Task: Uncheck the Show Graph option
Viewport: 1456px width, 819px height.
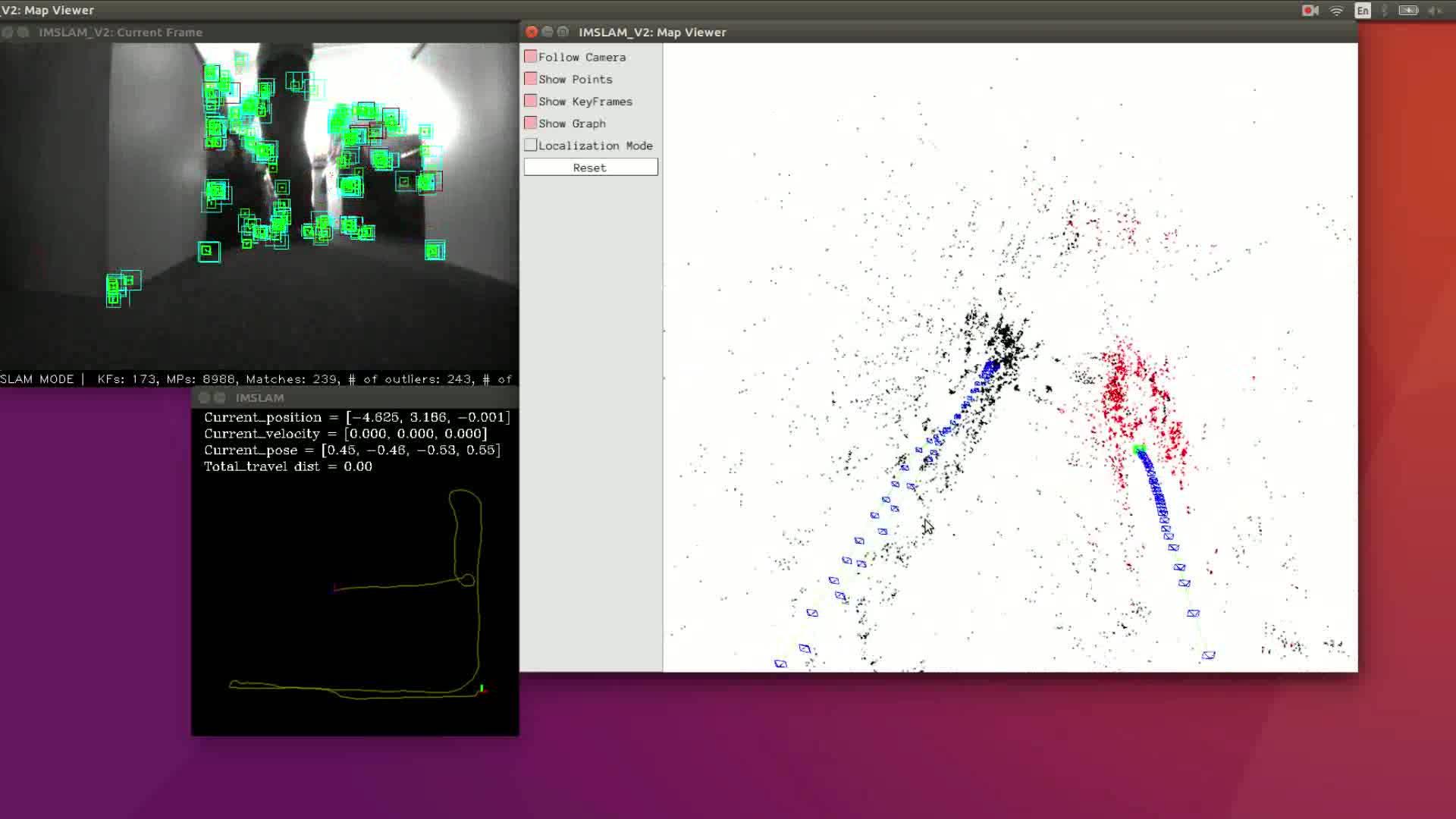Action: coord(531,123)
